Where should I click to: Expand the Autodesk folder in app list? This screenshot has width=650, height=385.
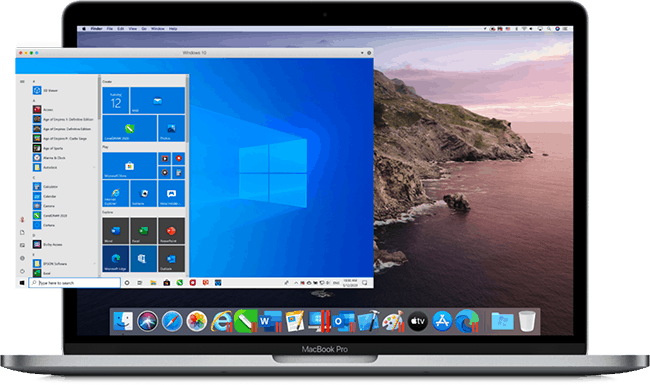(x=64, y=167)
